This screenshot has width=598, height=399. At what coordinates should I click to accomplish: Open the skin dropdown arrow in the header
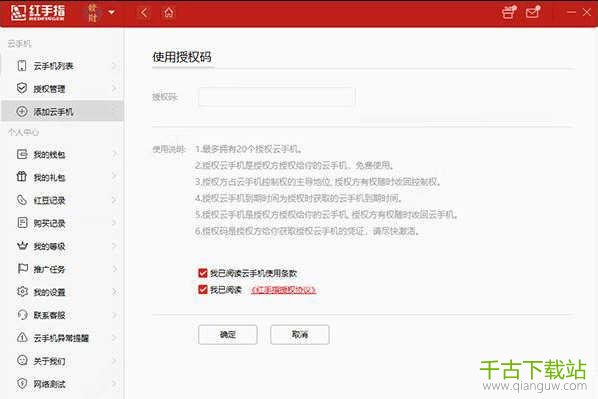(x=111, y=12)
